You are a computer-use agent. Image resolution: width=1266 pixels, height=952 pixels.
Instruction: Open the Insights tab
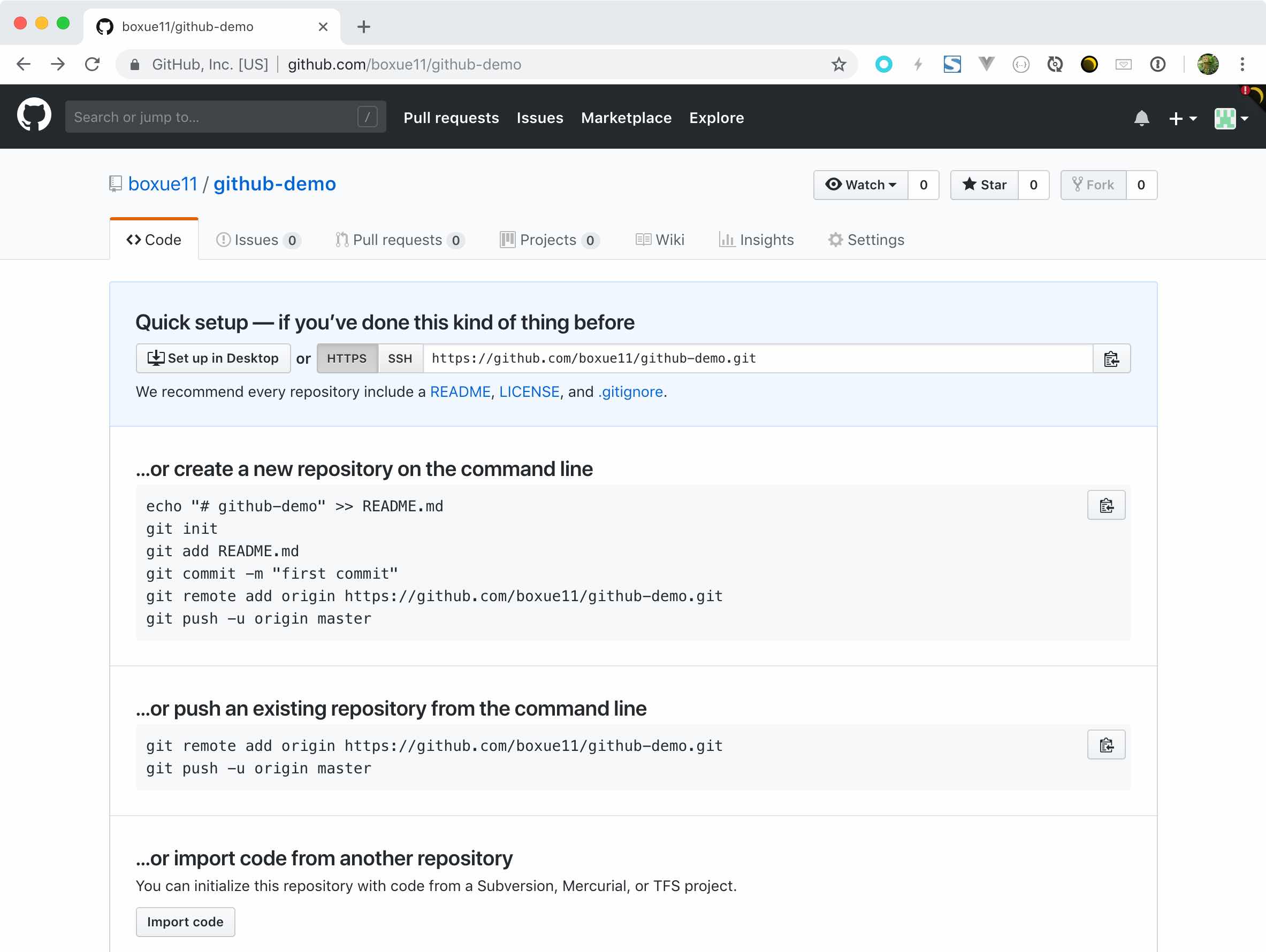(756, 240)
